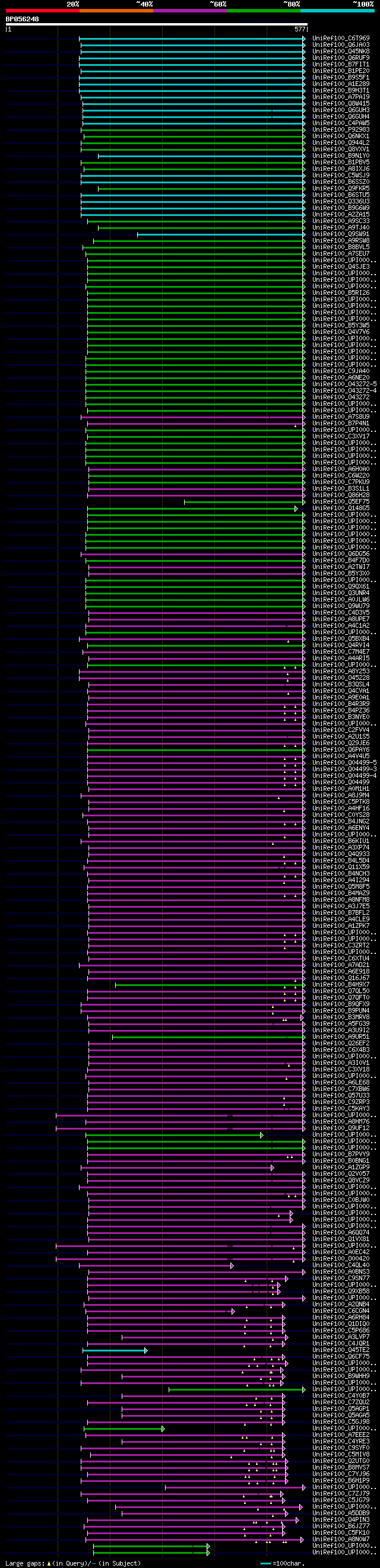Select the query name BP056248

[23, 19]
